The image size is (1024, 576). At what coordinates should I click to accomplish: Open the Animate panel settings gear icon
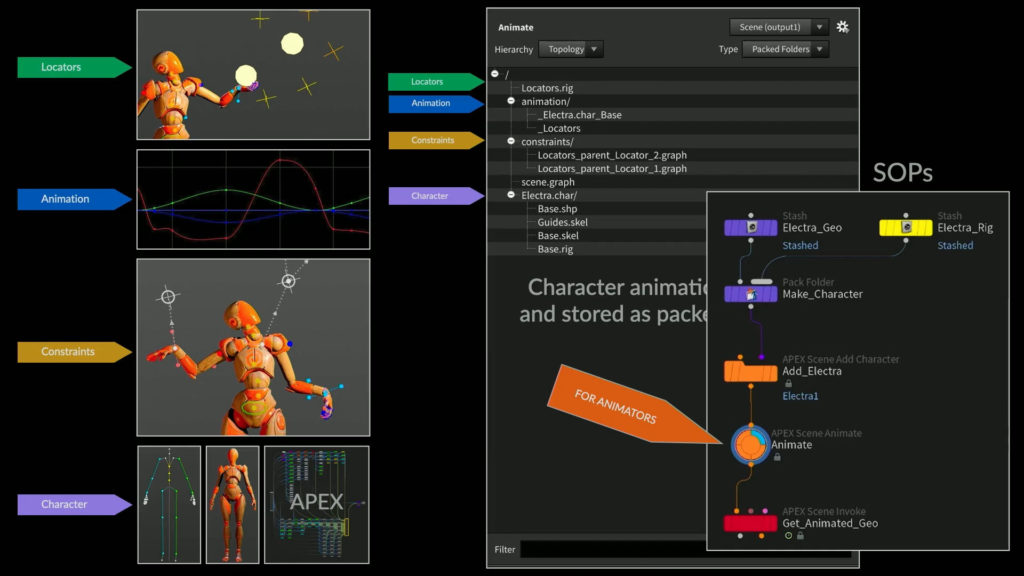[842, 27]
